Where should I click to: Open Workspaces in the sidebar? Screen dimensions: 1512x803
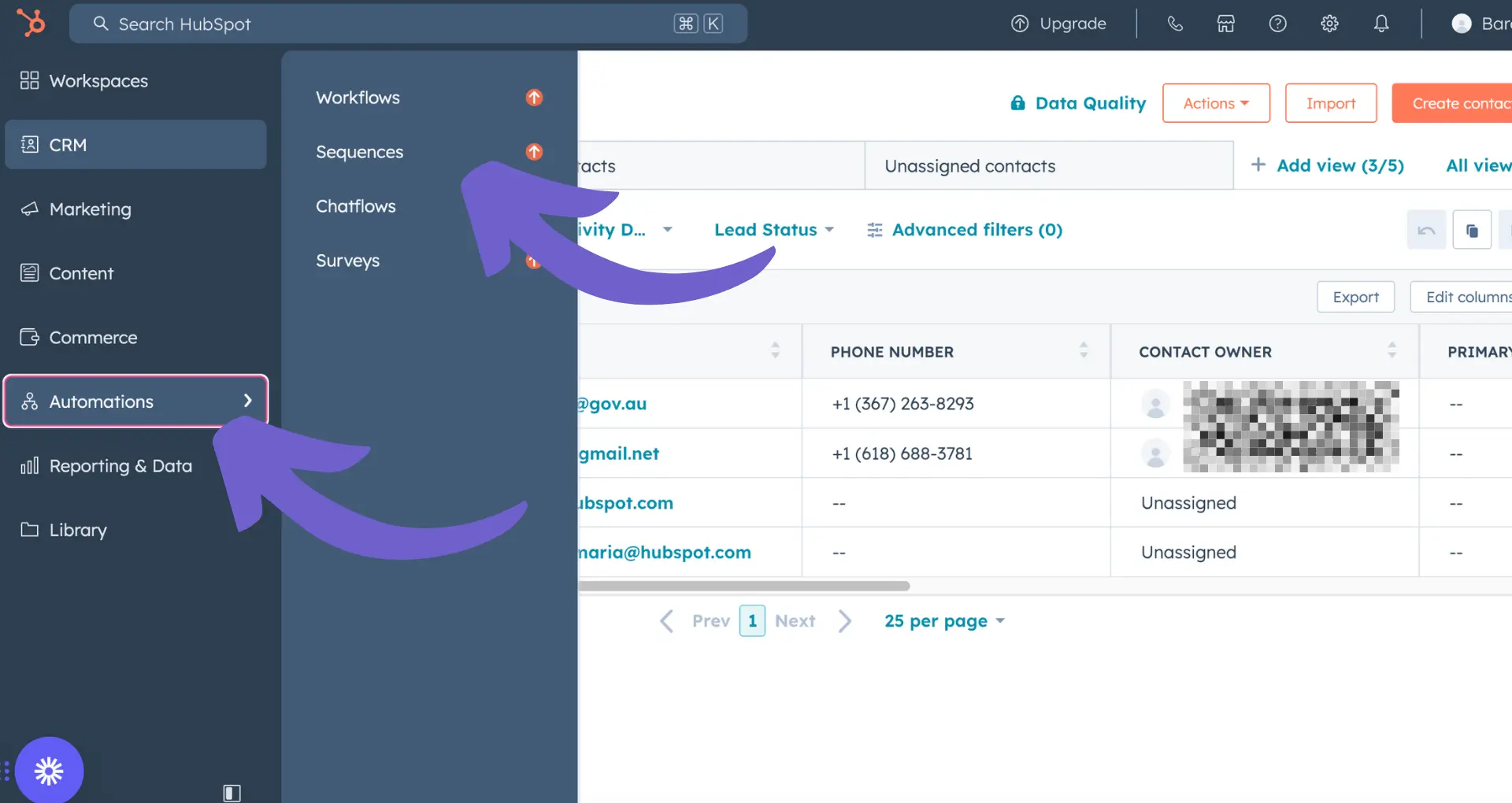point(135,80)
